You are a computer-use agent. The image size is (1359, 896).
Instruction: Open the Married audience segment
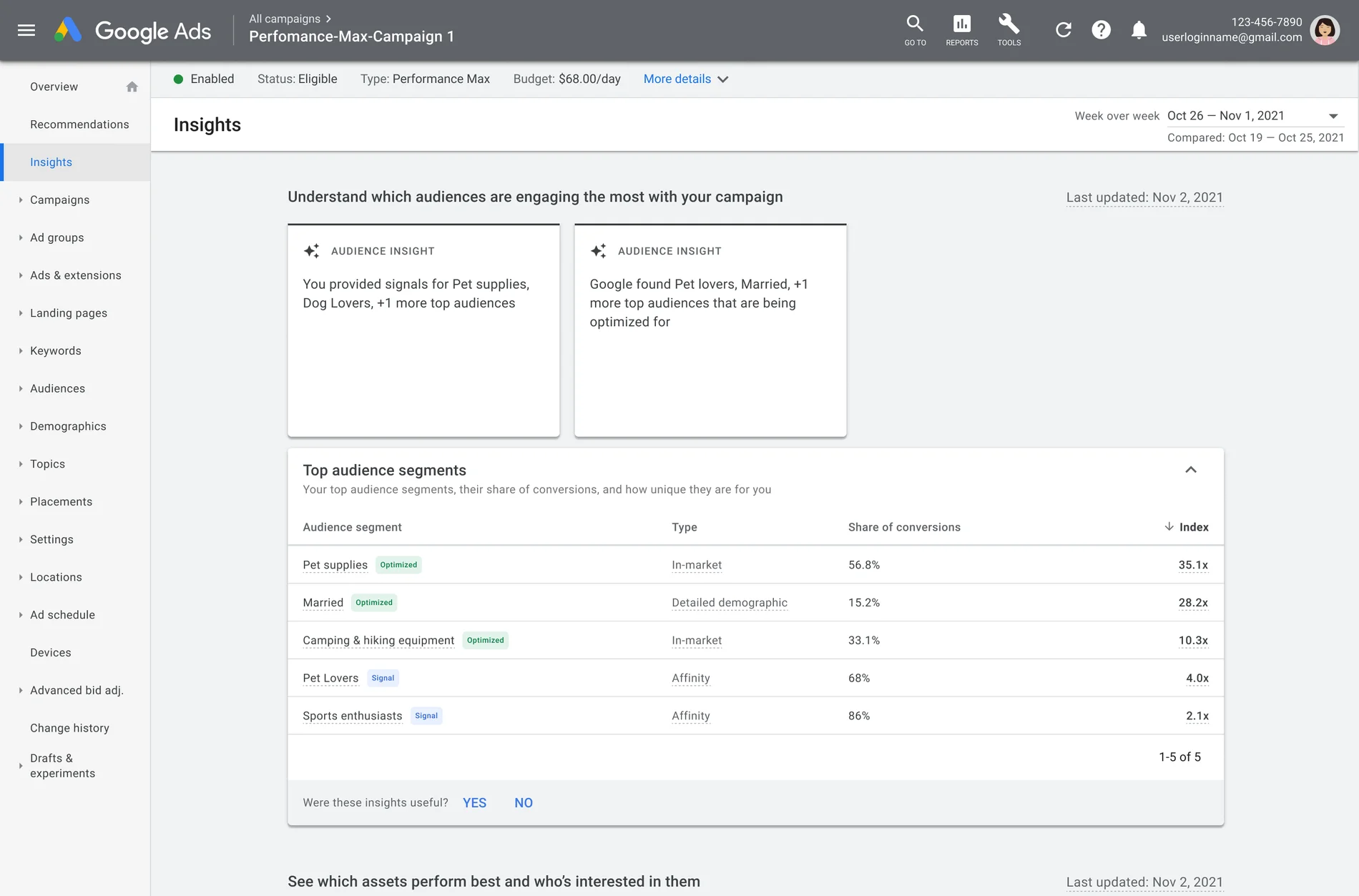pos(323,603)
